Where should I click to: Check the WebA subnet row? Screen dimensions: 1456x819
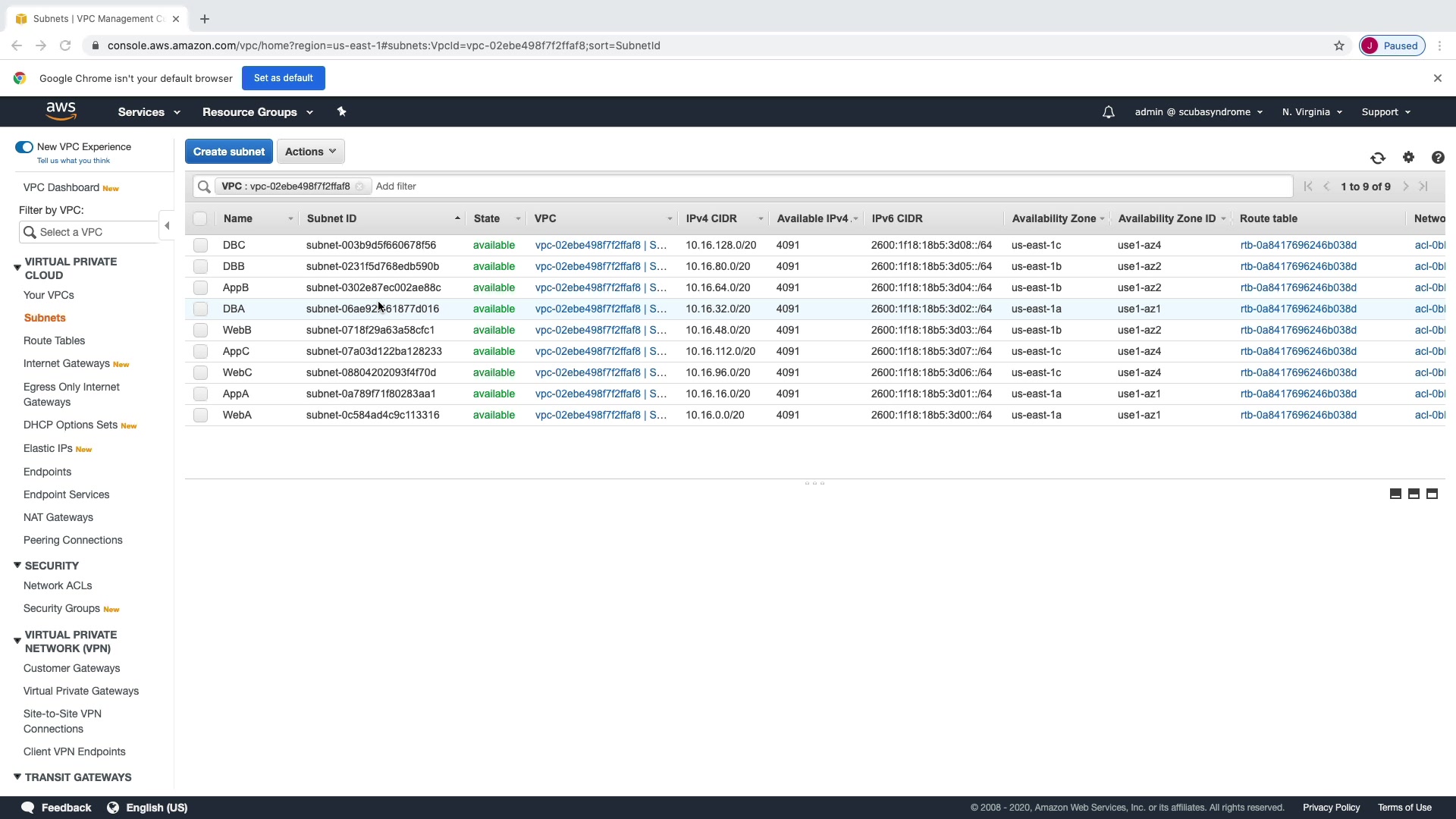coord(200,416)
